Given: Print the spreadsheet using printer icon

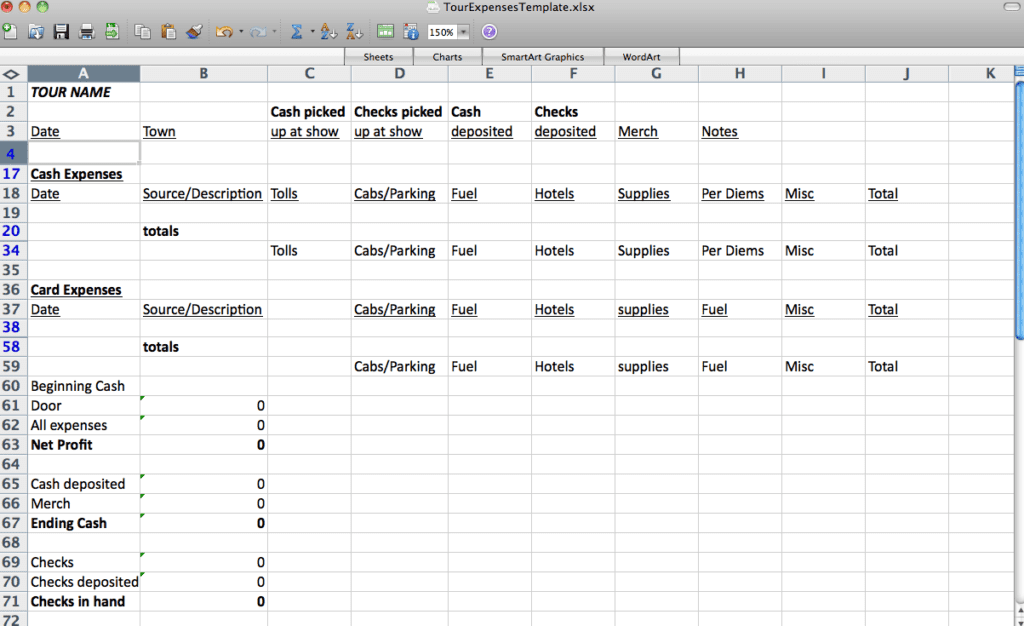Looking at the screenshot, I should pyautogui.click(x=87, y=32).
